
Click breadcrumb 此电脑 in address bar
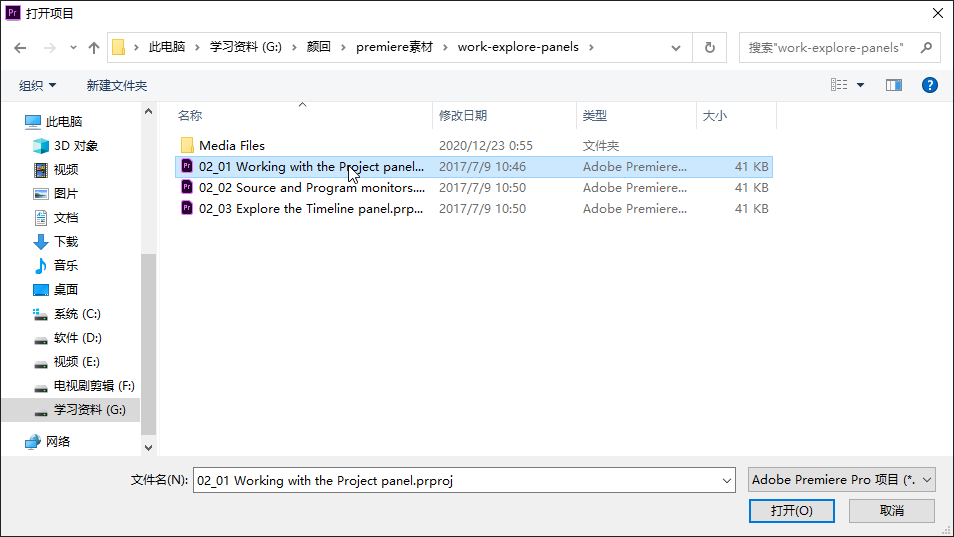(167, 47)
